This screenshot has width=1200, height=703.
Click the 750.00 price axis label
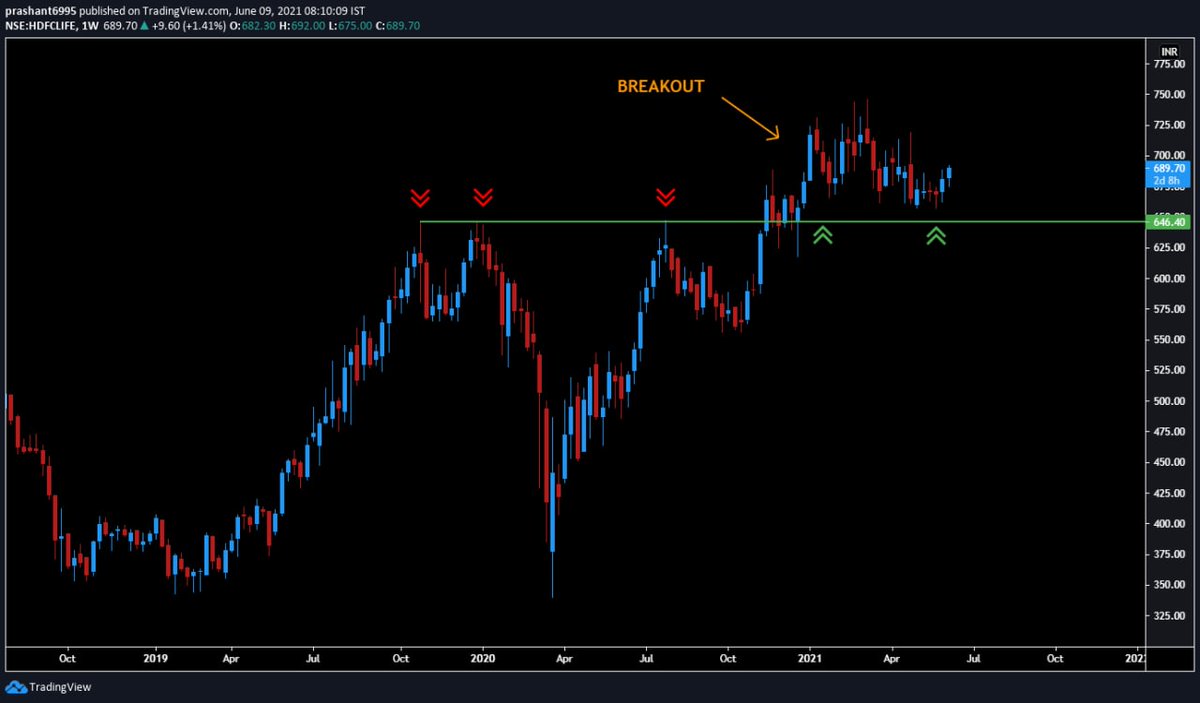pyautogui.click(x=1169, y=95)
